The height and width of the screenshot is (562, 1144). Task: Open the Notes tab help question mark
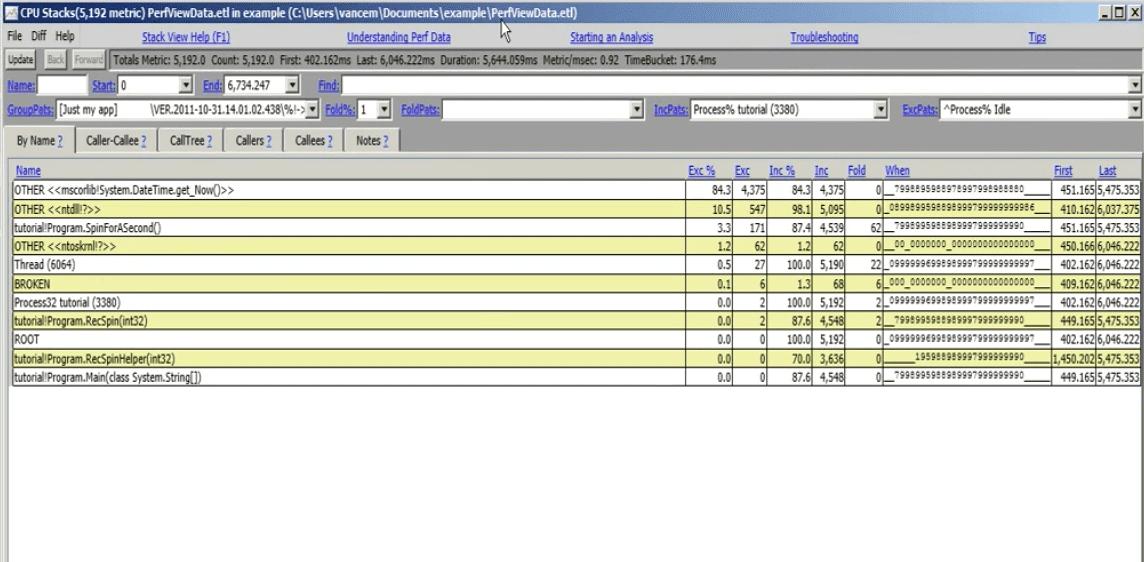(385, 141)
